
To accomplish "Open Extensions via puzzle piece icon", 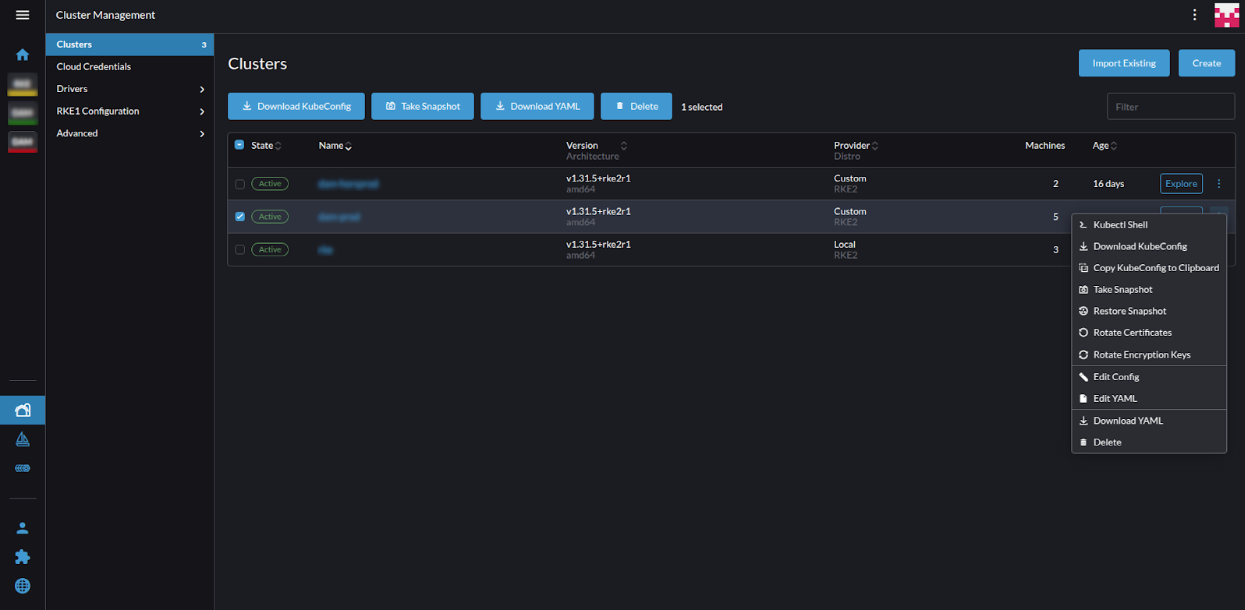I will [x=22, y=557].
